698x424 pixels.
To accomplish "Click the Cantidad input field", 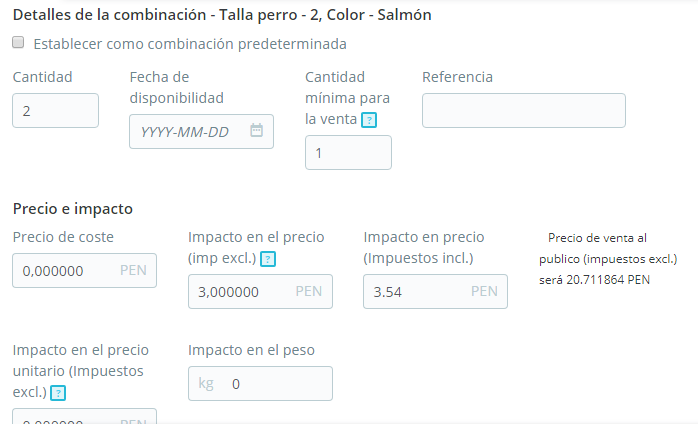I will [x=55, y=110].
